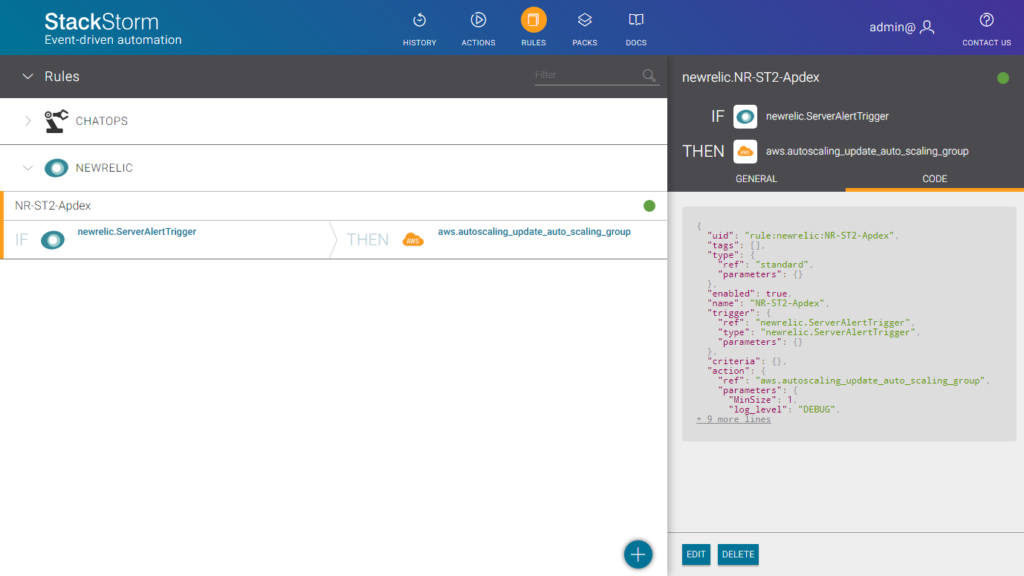Screen dimensions: 1024x576
Task: Click the filter search magnifier icon
Action: 648,76
